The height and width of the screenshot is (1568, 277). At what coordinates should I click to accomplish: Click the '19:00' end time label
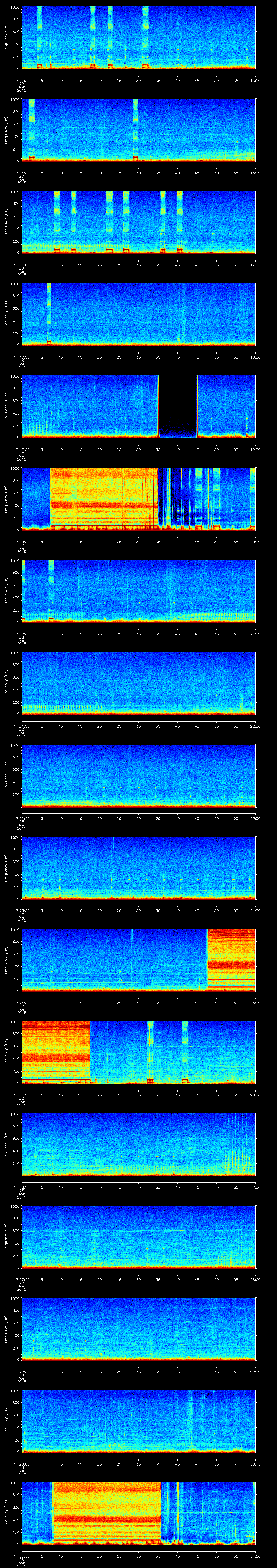256,449
